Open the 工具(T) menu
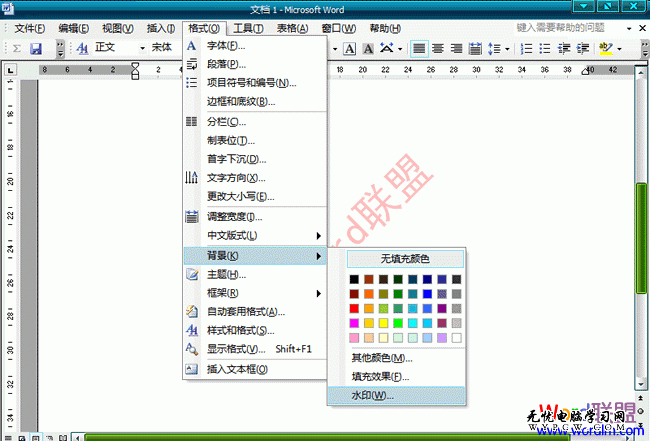 248,28
